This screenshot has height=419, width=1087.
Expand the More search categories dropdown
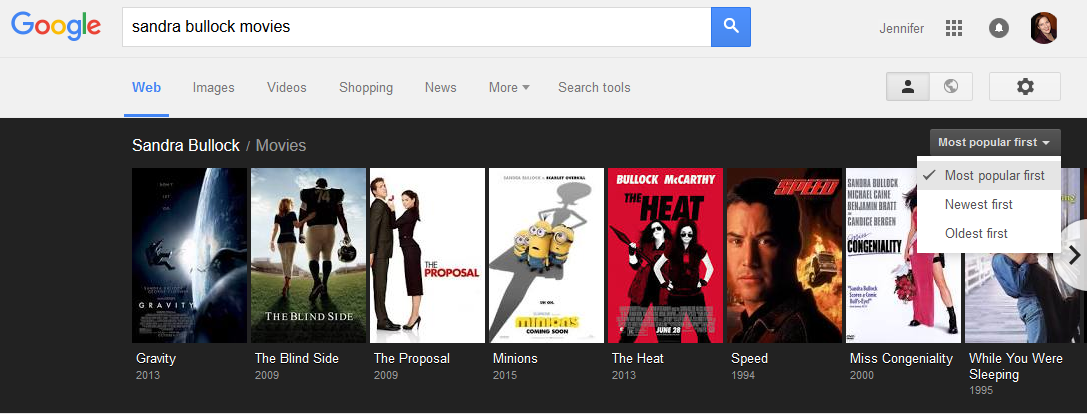509,87
